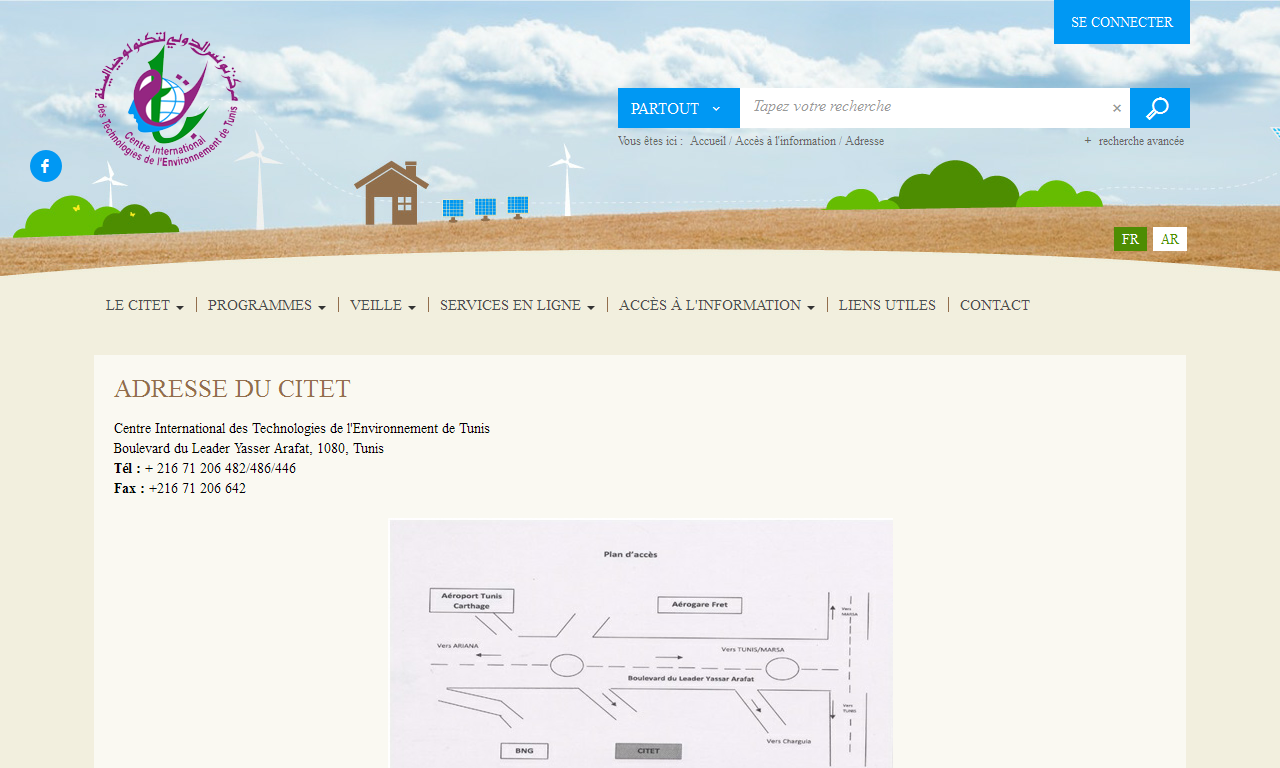The height and width of the screenshot is (768, 1280).
Task: Switch the language to AR
Action: (x=1170, y=239)
